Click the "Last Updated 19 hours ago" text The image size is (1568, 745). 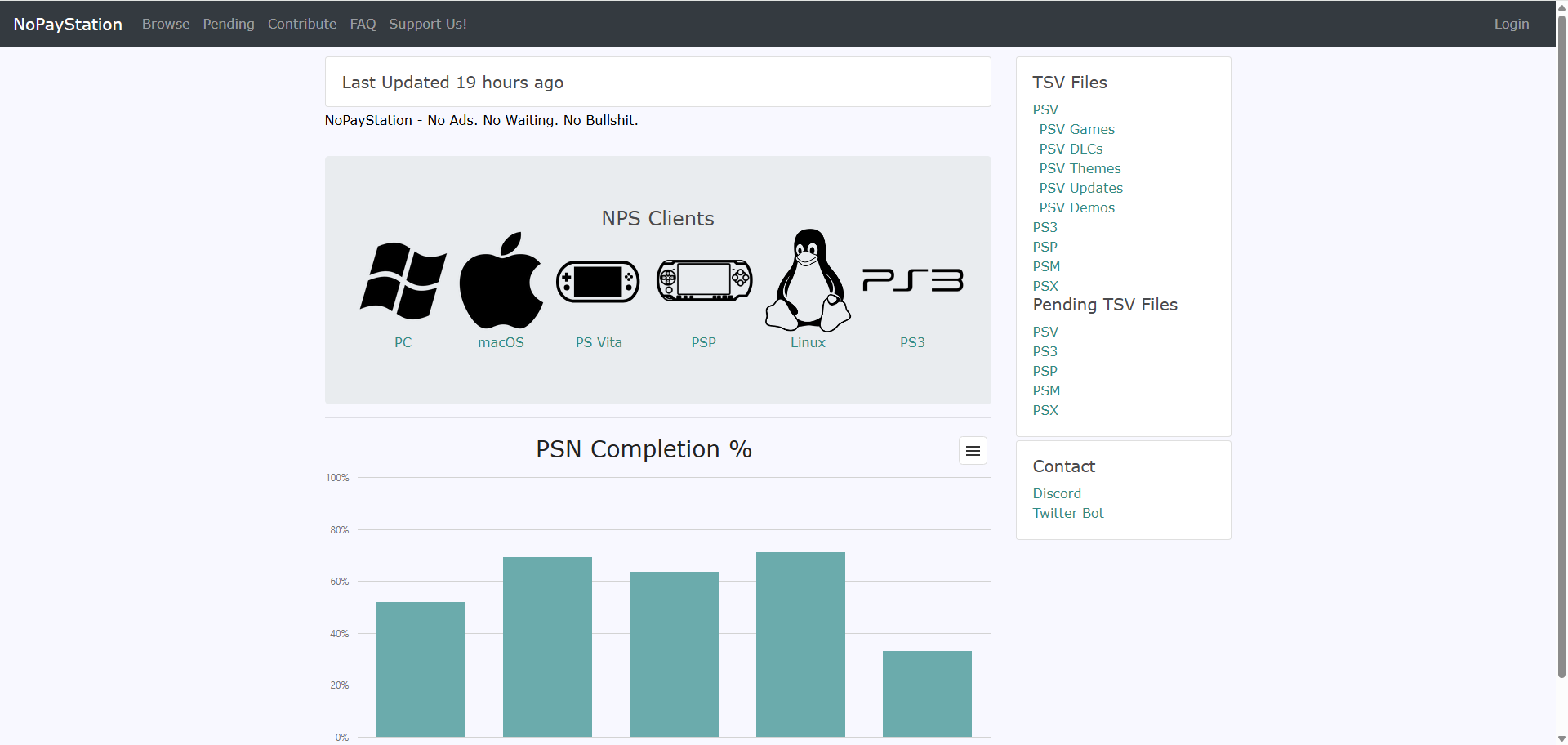point(452,83)
